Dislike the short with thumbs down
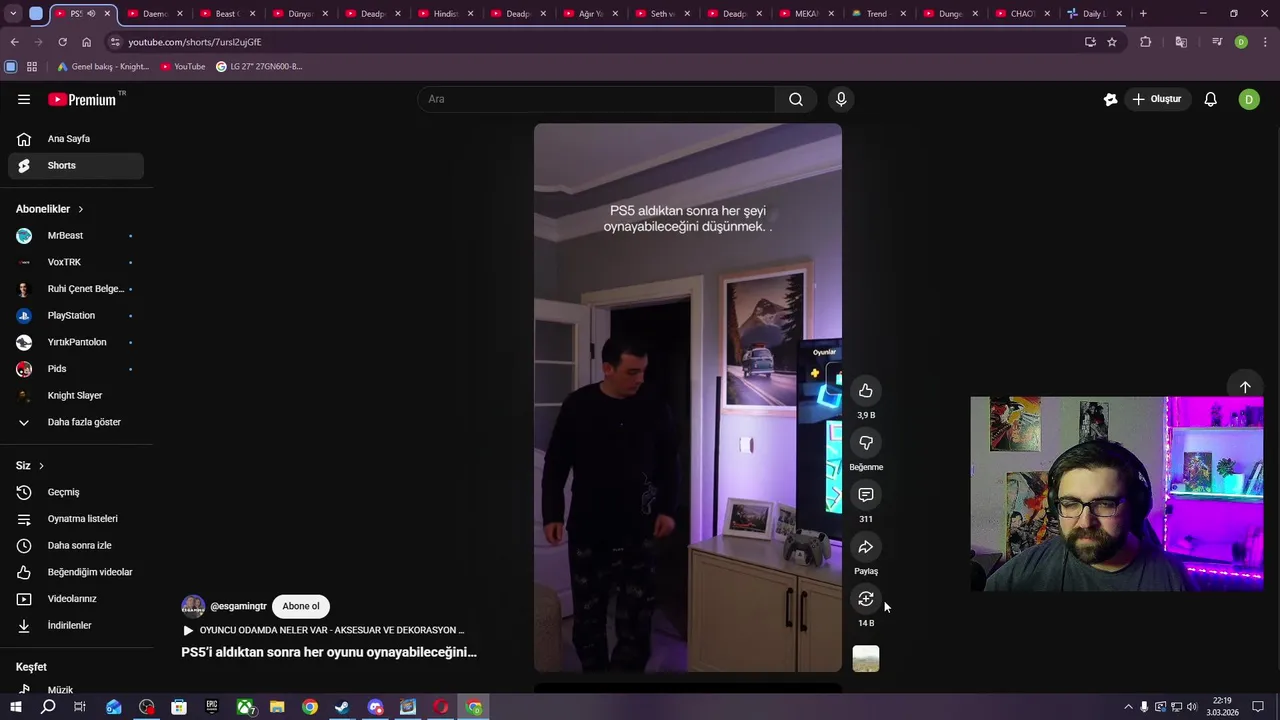1280x720 pixels. click(866, 443)
